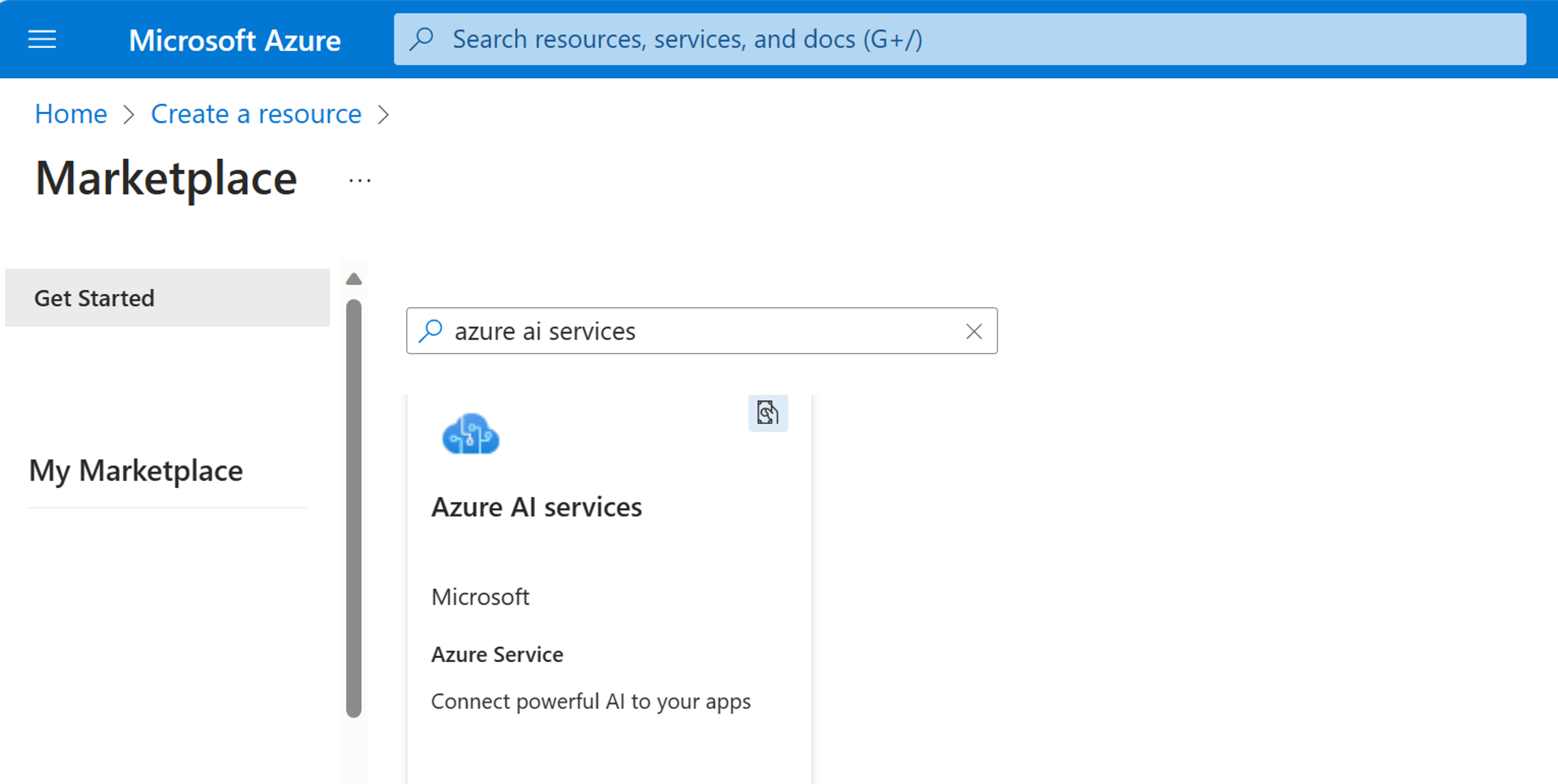Click the Azure AI services search input field
This screenshot has width=1558, height=784.
700,330
